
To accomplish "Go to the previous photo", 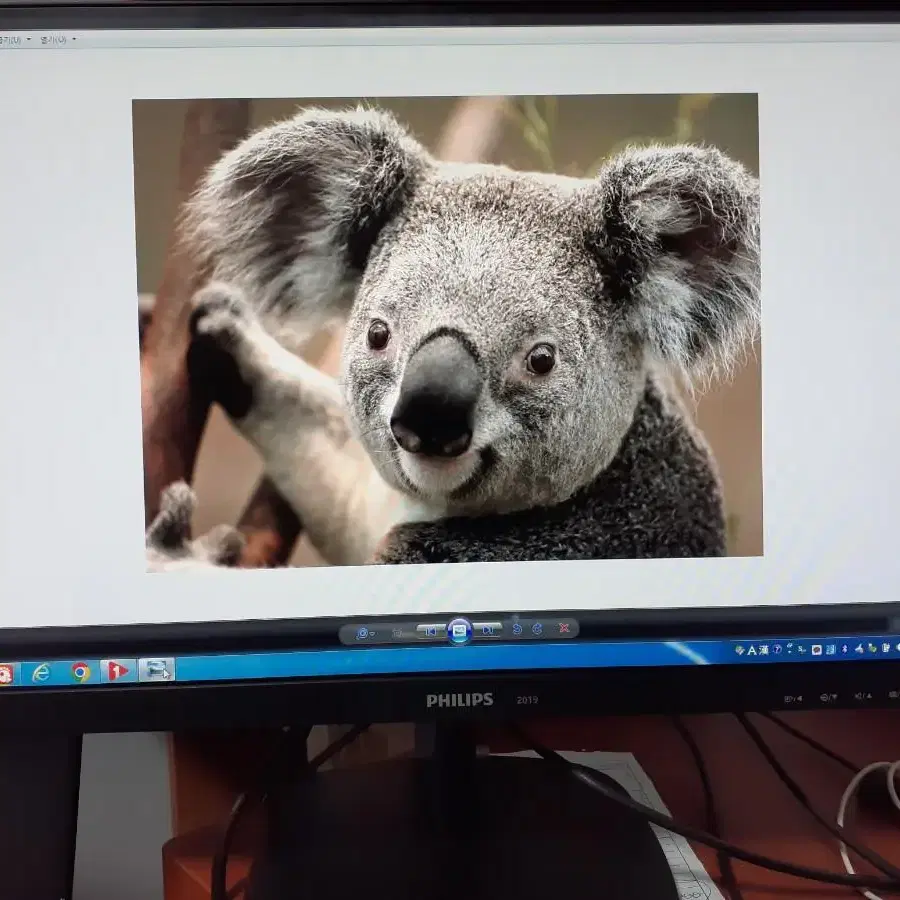I will [430, 631].
